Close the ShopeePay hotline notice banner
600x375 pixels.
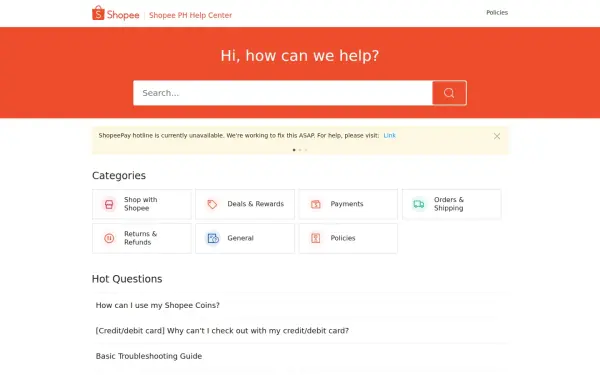(497, 136)
